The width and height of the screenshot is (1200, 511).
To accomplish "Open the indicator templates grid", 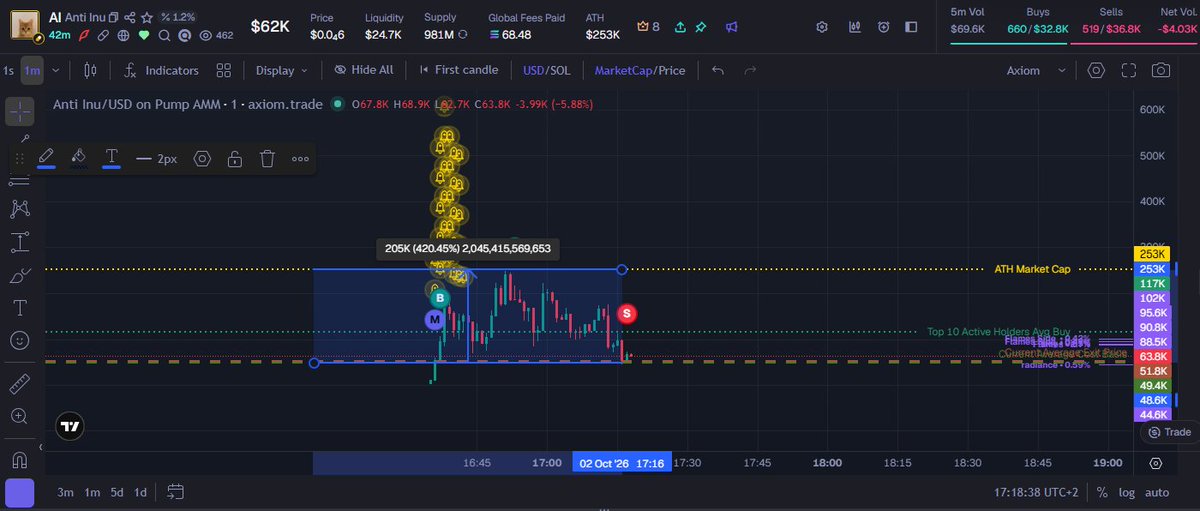I will [x=224, y=70].
